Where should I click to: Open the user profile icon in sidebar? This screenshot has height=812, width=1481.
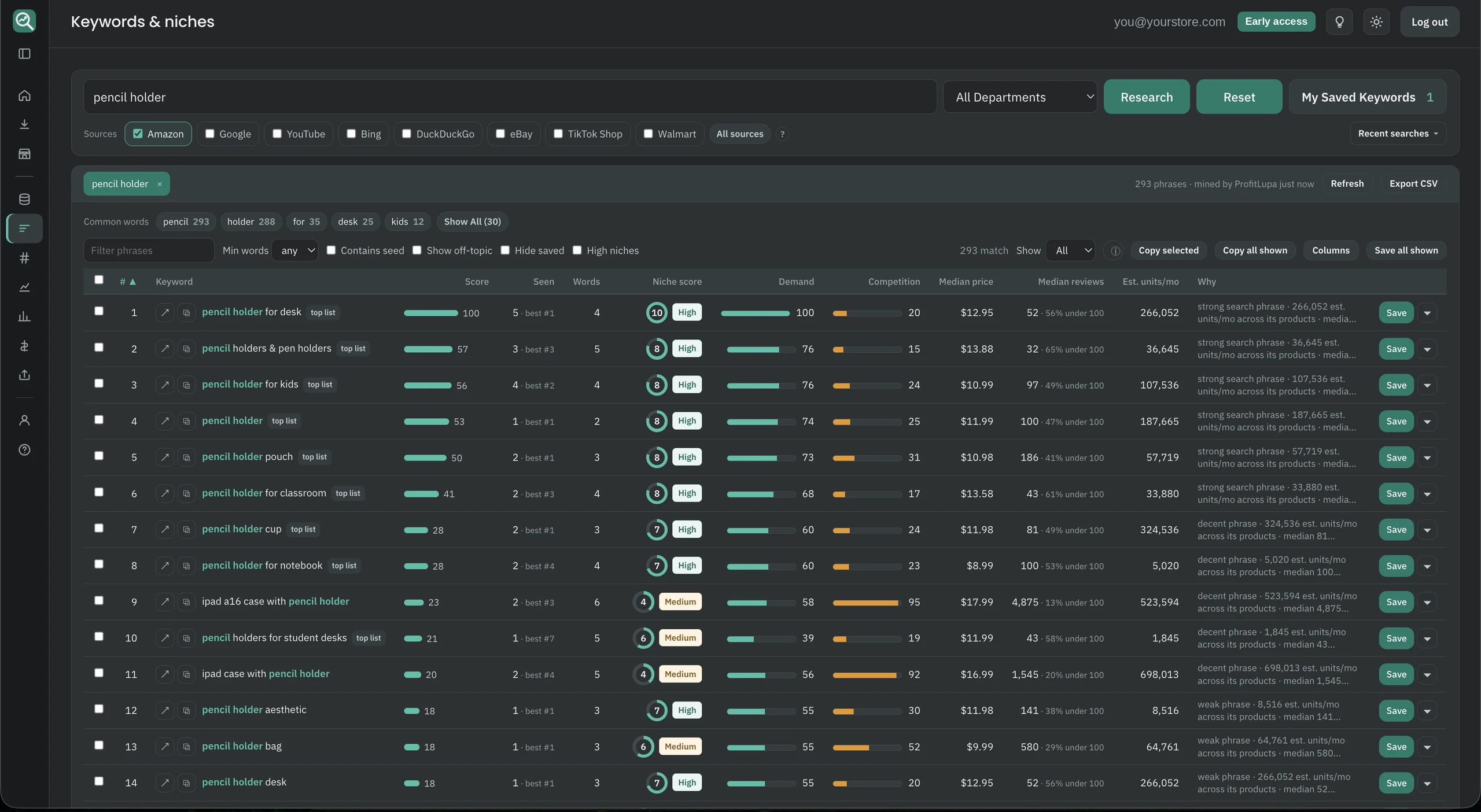pos(24,420)
